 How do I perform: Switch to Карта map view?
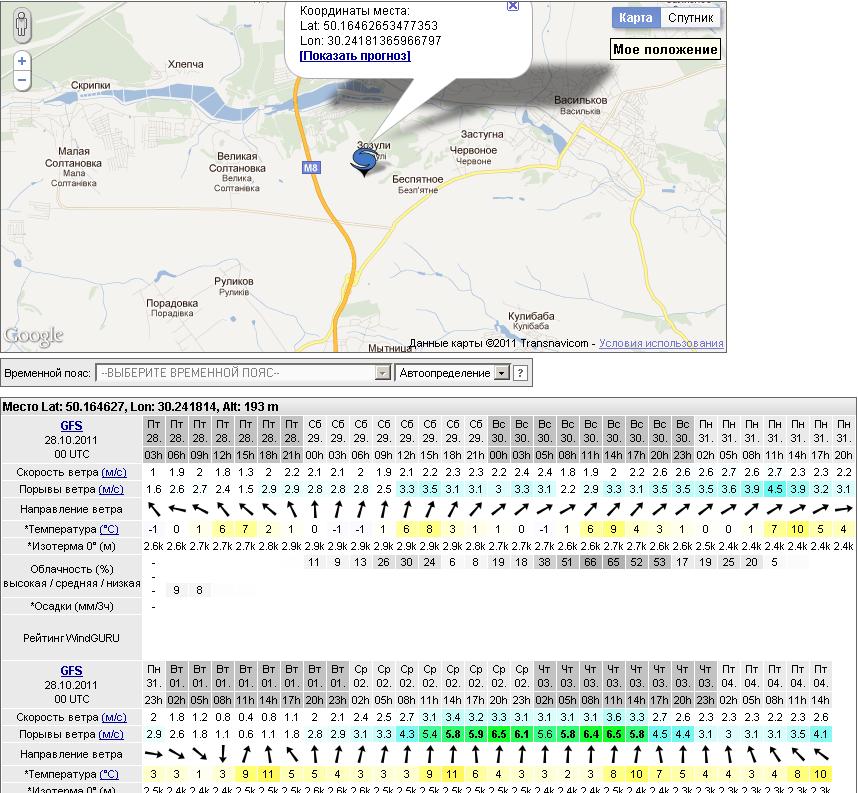pos(635,18)
